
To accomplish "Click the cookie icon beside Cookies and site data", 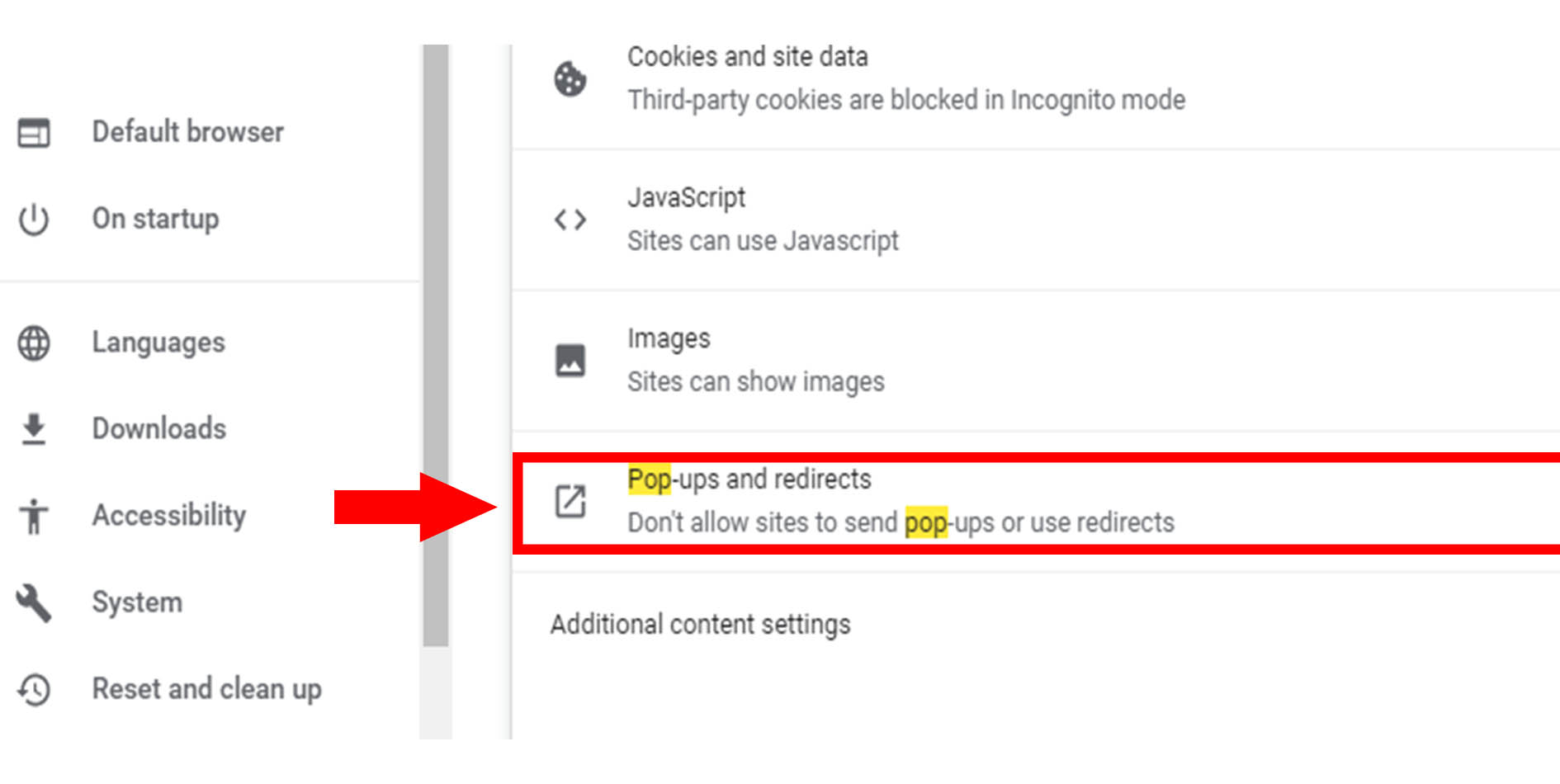I will [x=570, y=79].
